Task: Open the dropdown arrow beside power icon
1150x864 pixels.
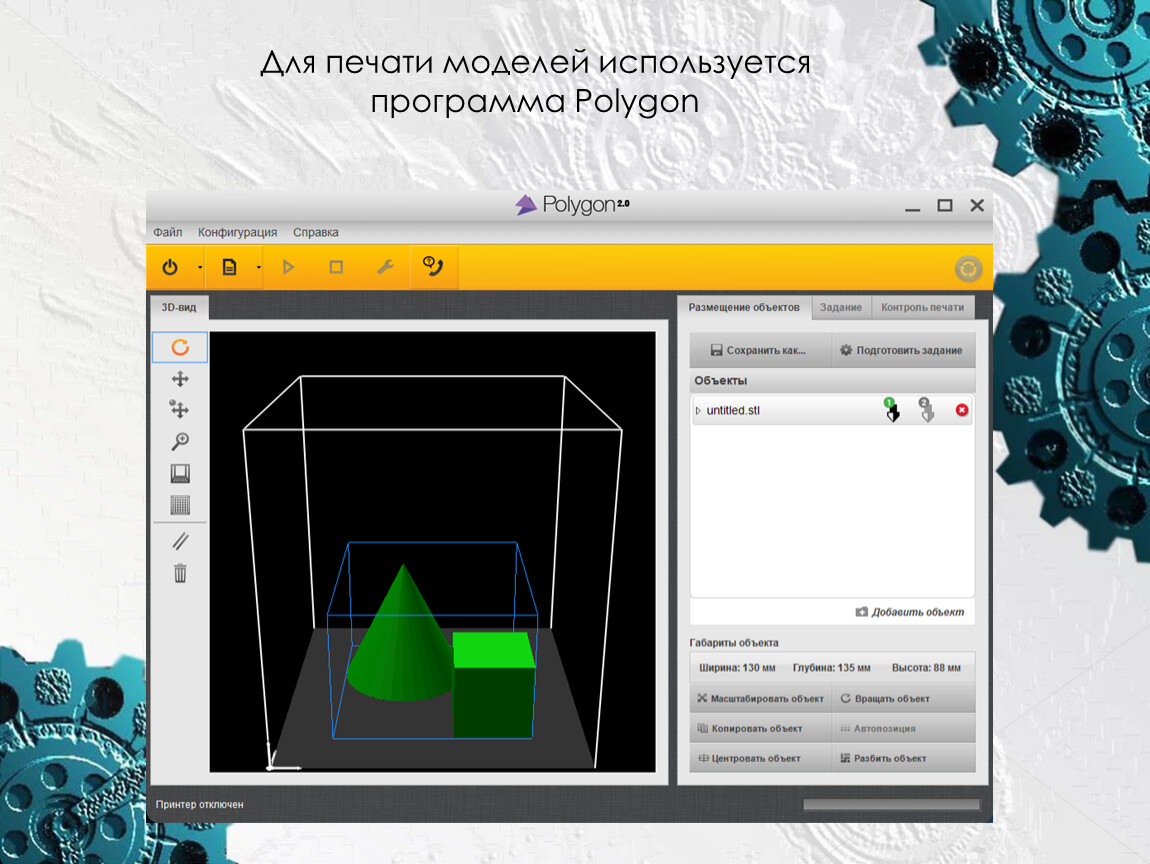Action: pos(199,268)
